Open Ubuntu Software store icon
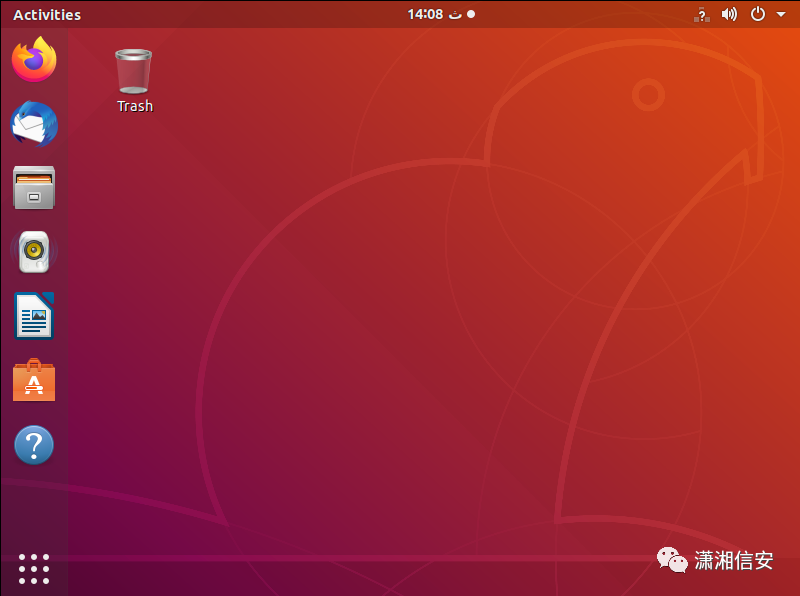800x596 pixels. coord(34,380)
